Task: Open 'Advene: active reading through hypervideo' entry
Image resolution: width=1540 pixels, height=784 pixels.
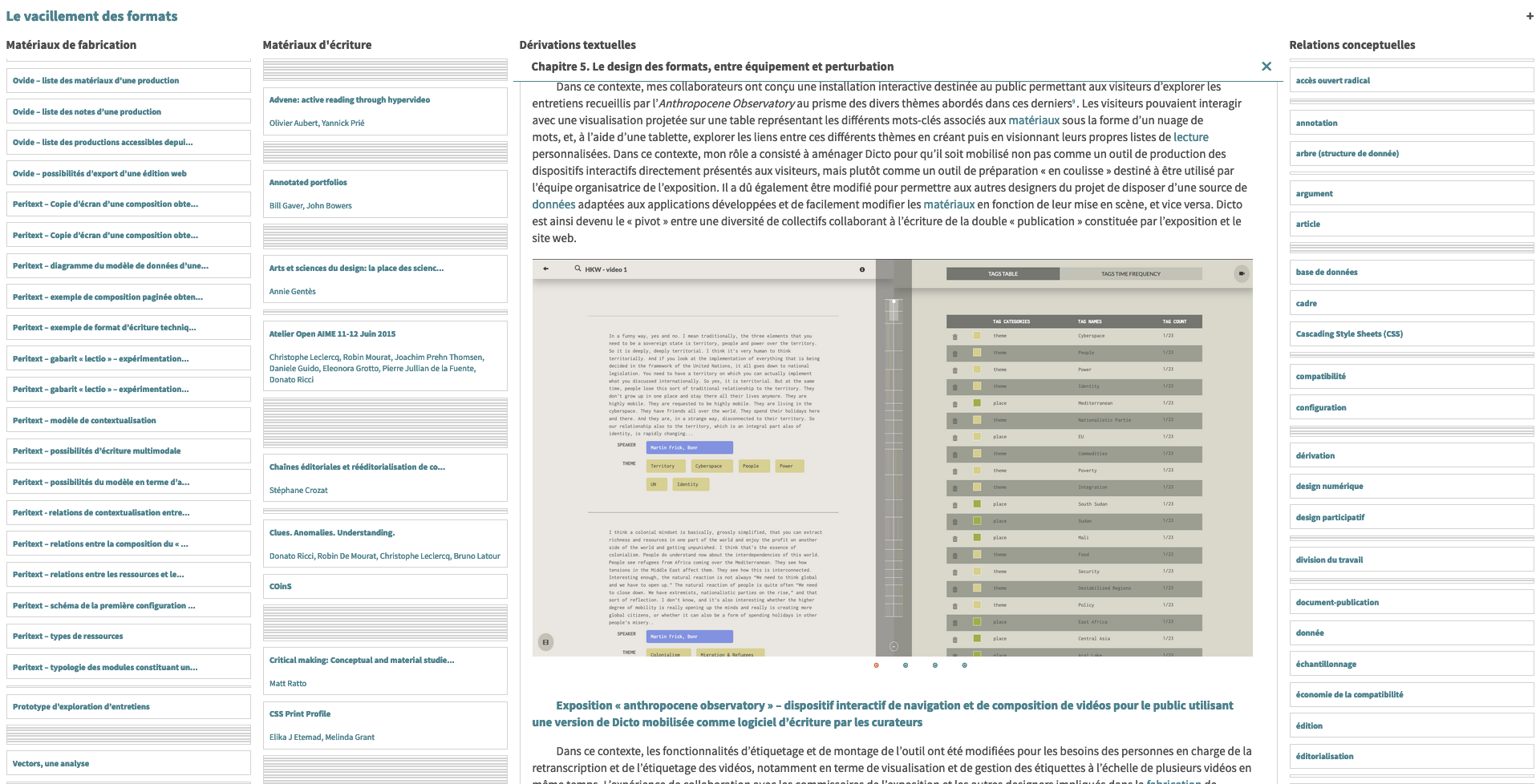Action: [x=385, y=111]
